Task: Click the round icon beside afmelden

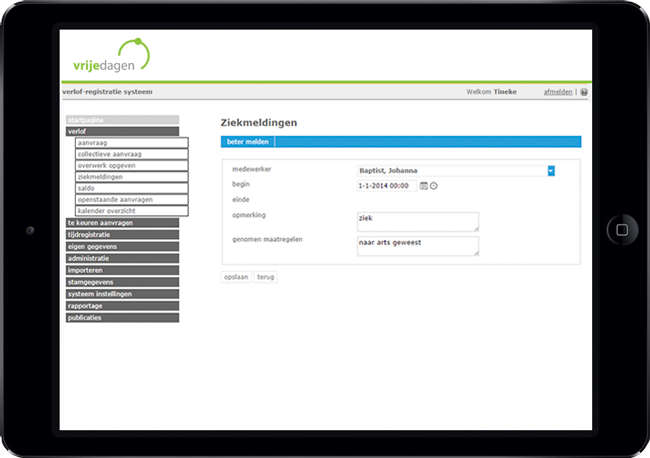Action: (x=584, y=92)
